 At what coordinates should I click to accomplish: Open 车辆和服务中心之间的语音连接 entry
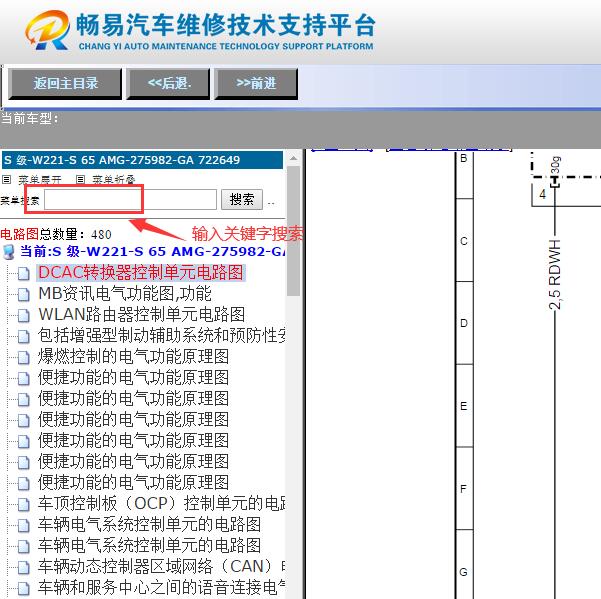pos(161,587)
